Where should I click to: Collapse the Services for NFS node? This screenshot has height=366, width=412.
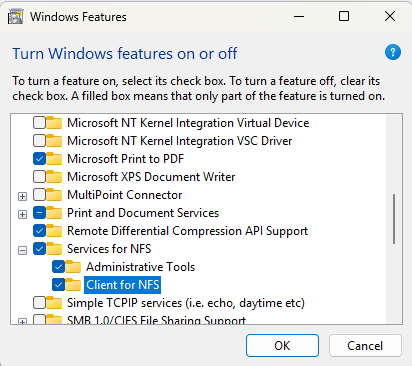pos(22,250)
